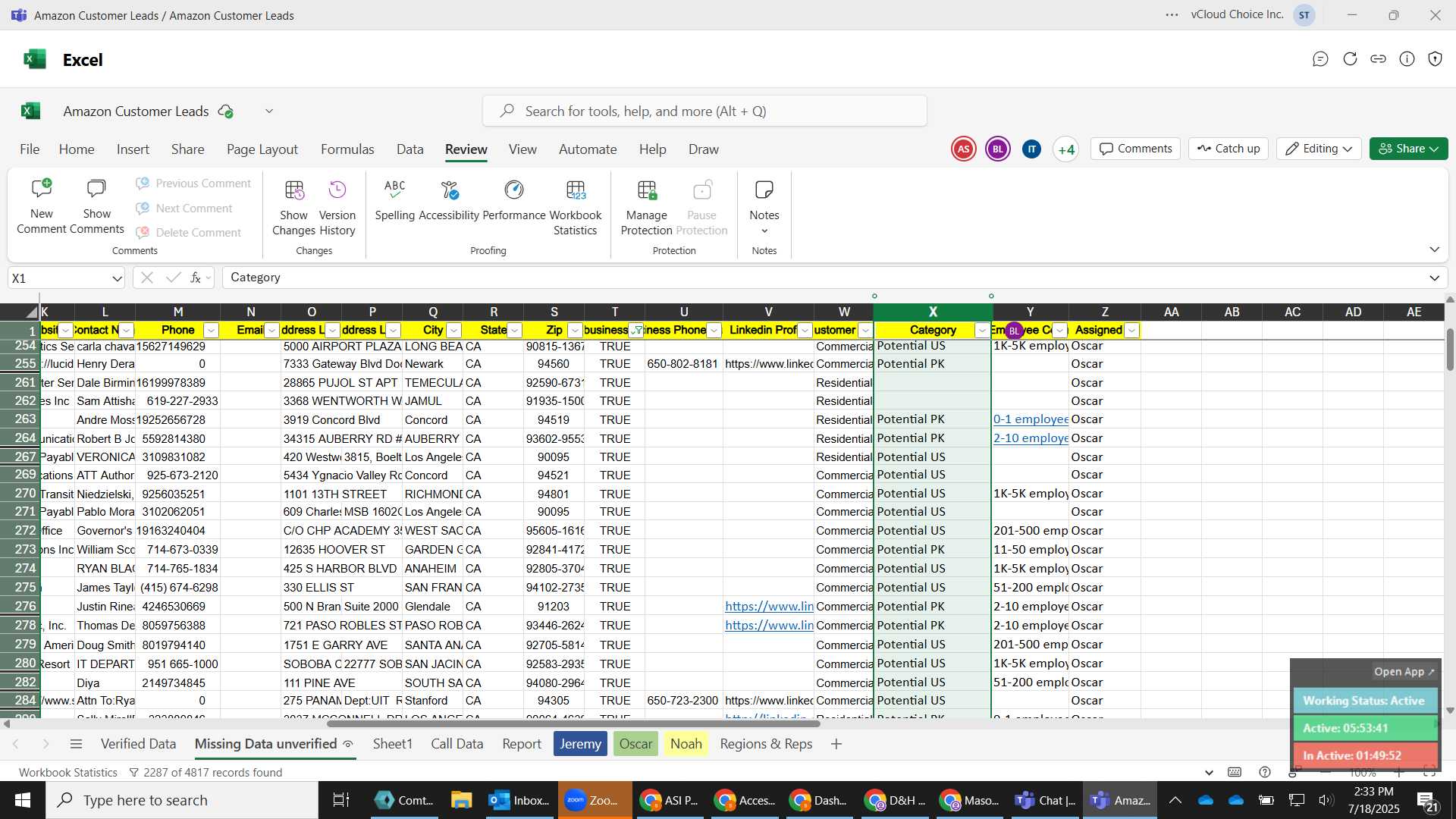Open Workbook Statistics from the ribbon
Screen dimensions: 1456x819
[x=576, y=208]
